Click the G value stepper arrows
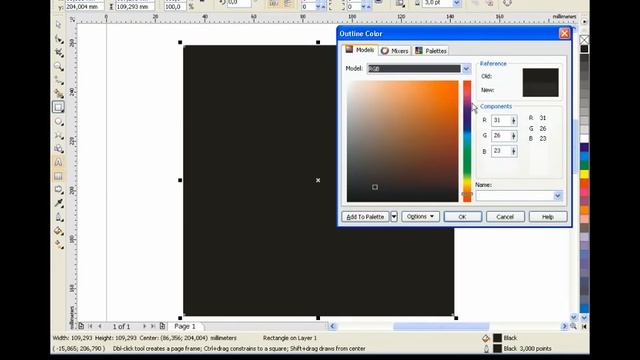Viewport: 640px width, 360px height. tap(513, 136)
